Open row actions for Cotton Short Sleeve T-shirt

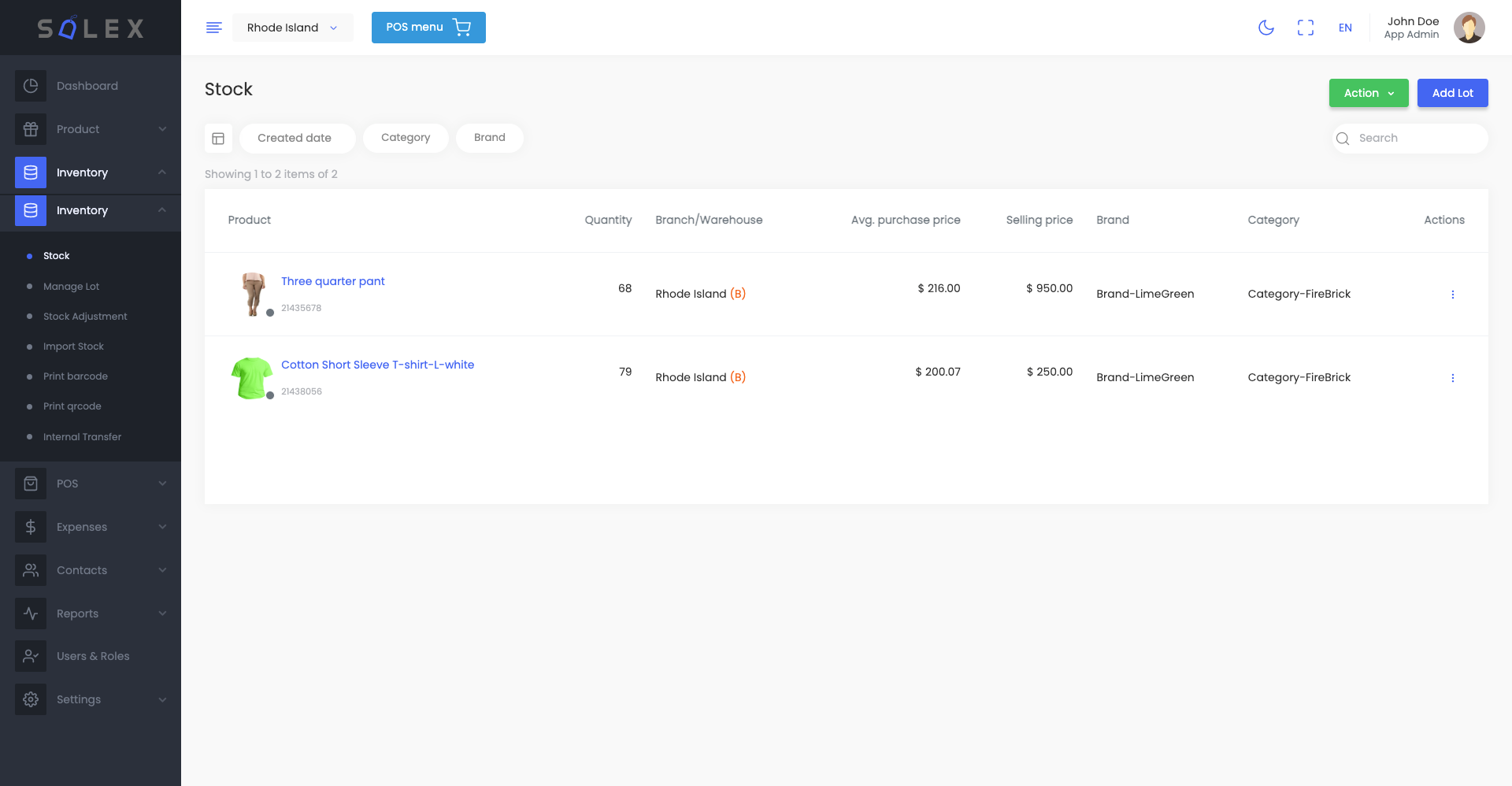1453,377
